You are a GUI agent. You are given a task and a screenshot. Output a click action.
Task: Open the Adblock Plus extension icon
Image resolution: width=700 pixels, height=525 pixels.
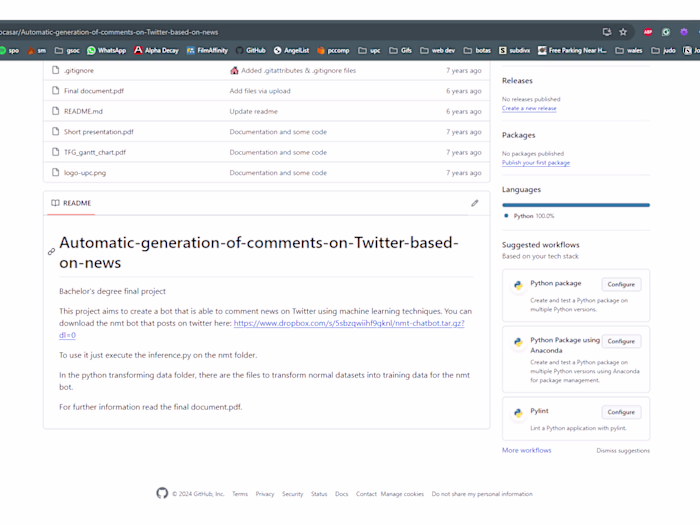pos(648,32)
